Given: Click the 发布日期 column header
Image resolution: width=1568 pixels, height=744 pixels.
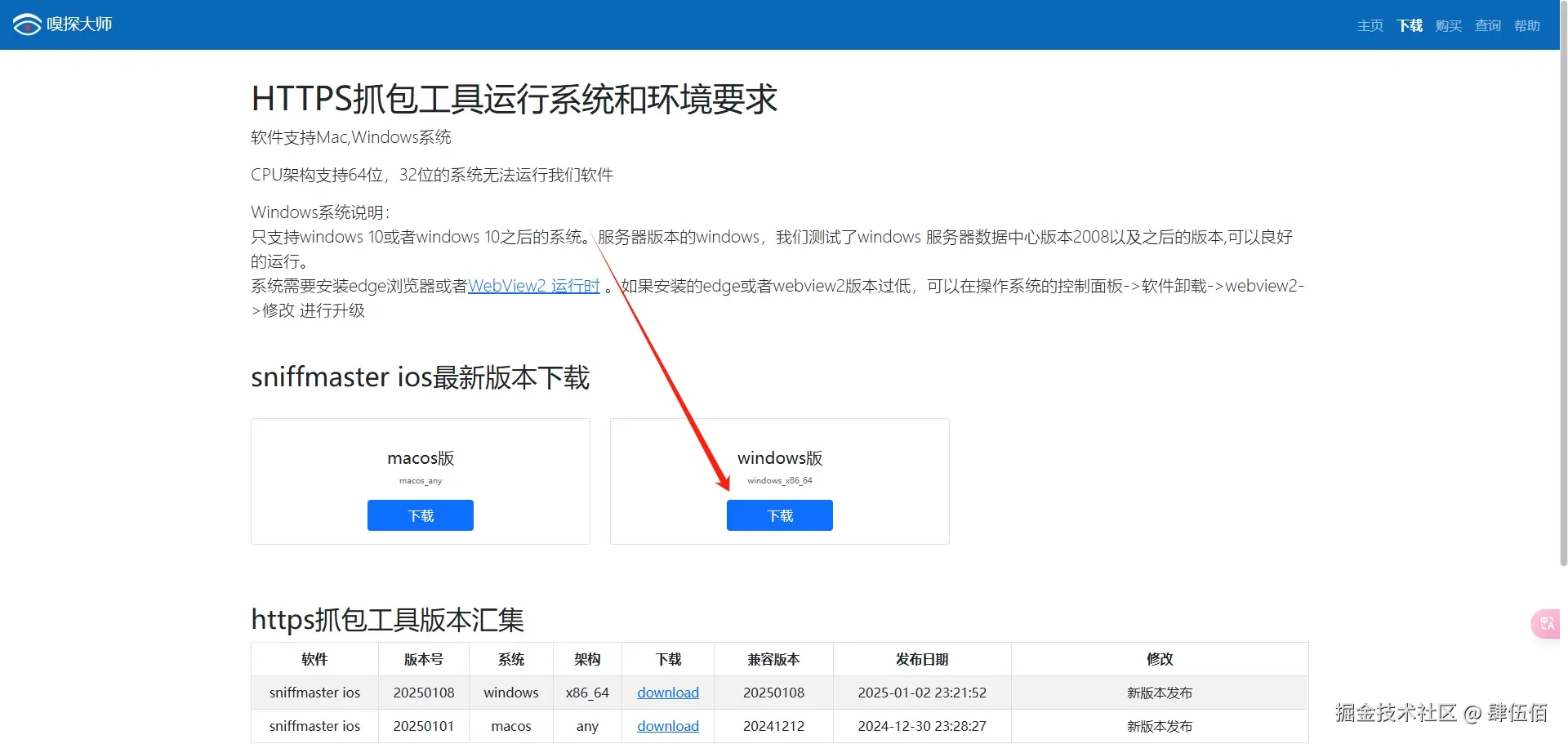Looking at the screenshot, I should [921, 659].
